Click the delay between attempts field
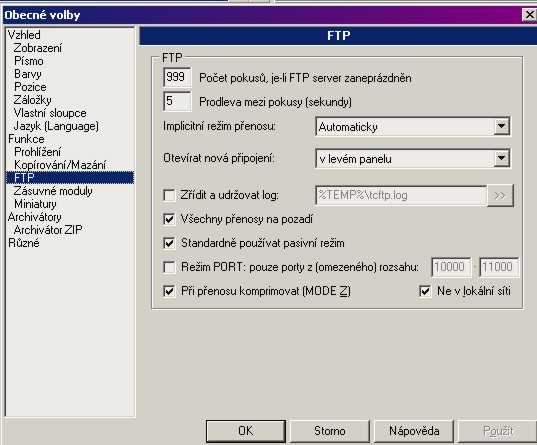The image size is (537, 445). click(x=177, y=101)
